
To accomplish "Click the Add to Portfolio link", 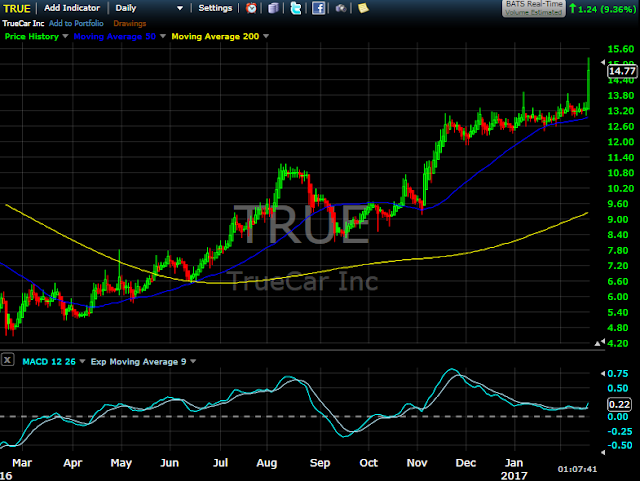I will pyautogui.click(x=76, y=23).
